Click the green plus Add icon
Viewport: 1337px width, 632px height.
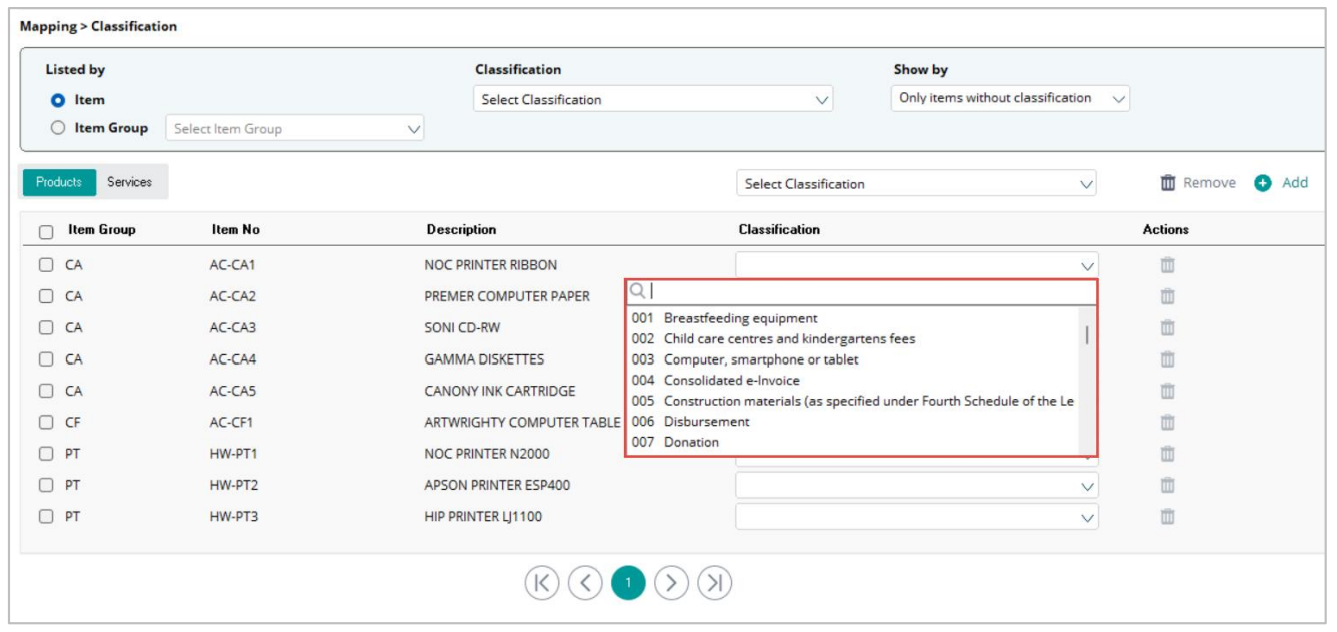1263,183
